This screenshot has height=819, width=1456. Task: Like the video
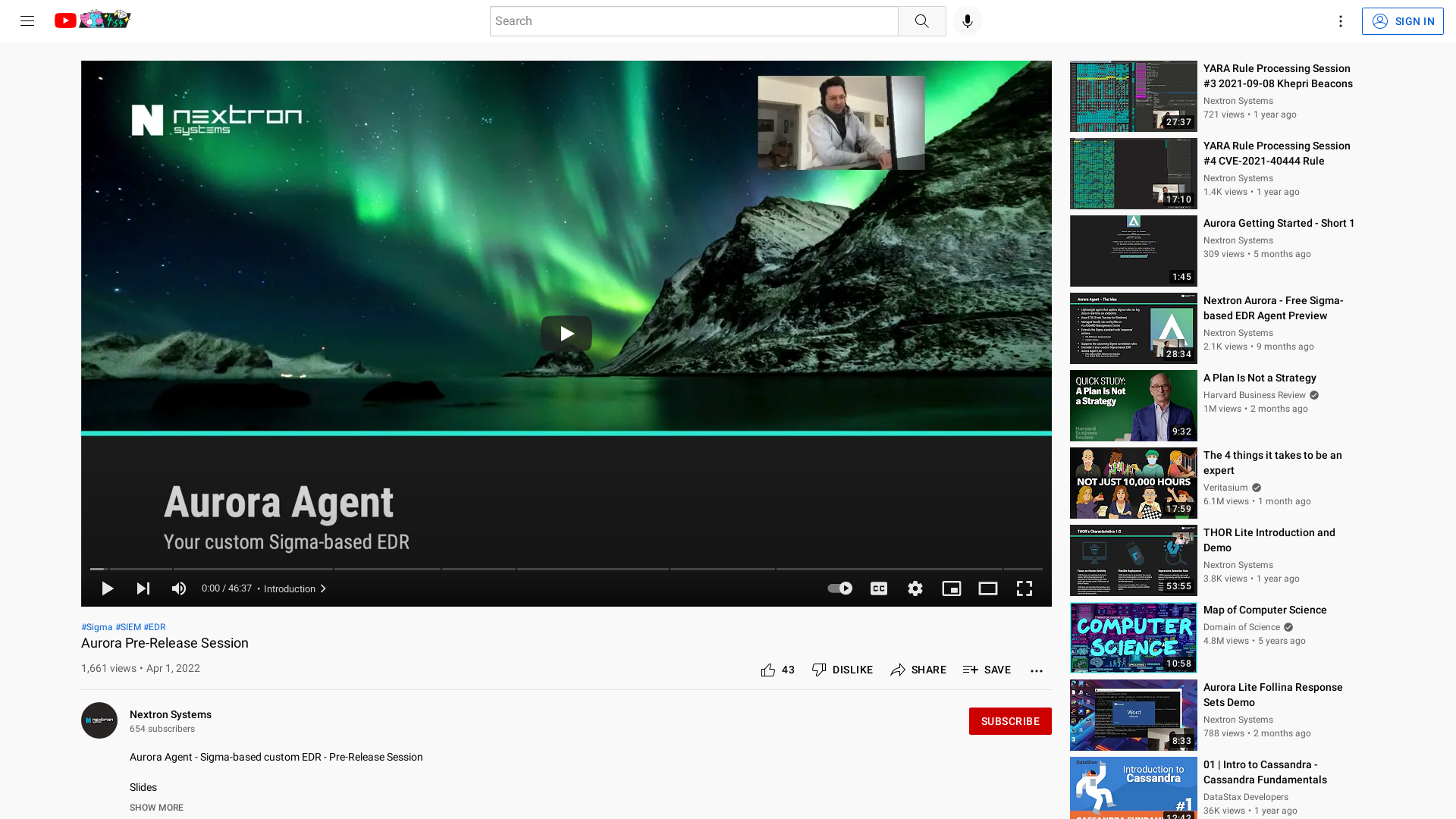point(777,670)
